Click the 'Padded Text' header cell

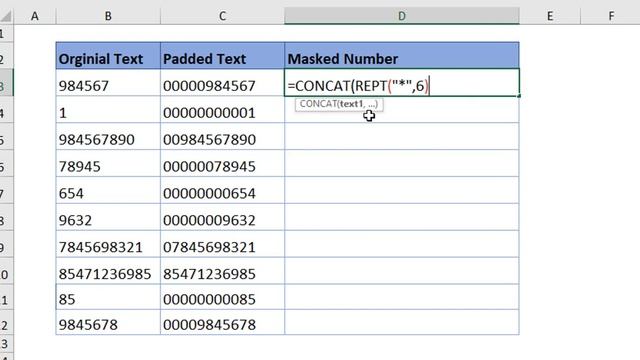tap(222, 56)
